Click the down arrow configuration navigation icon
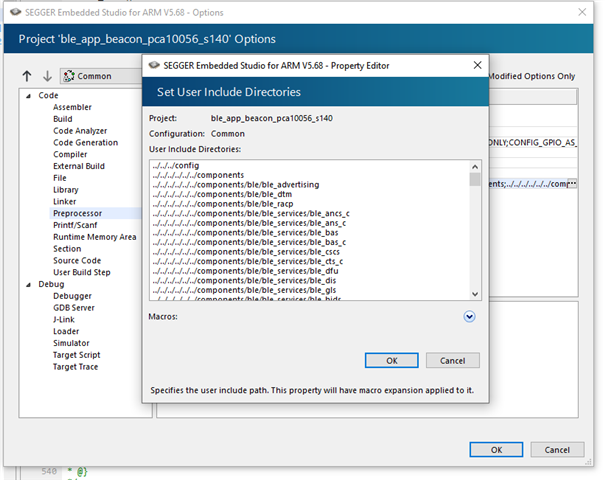Viewport: 605px width, 480px height. click(x=47, y=76)
